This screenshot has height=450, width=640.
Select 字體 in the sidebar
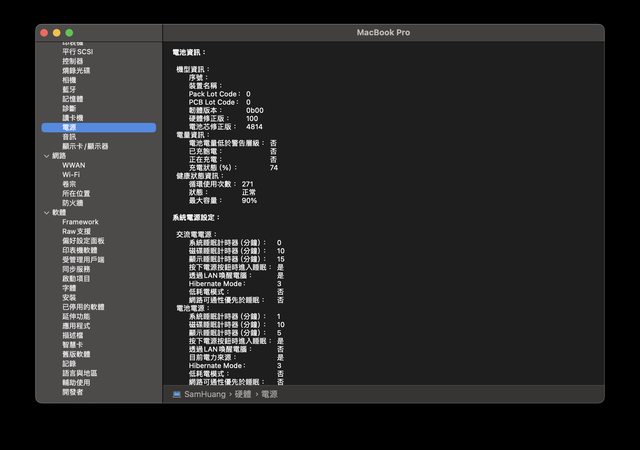(69, 288)
